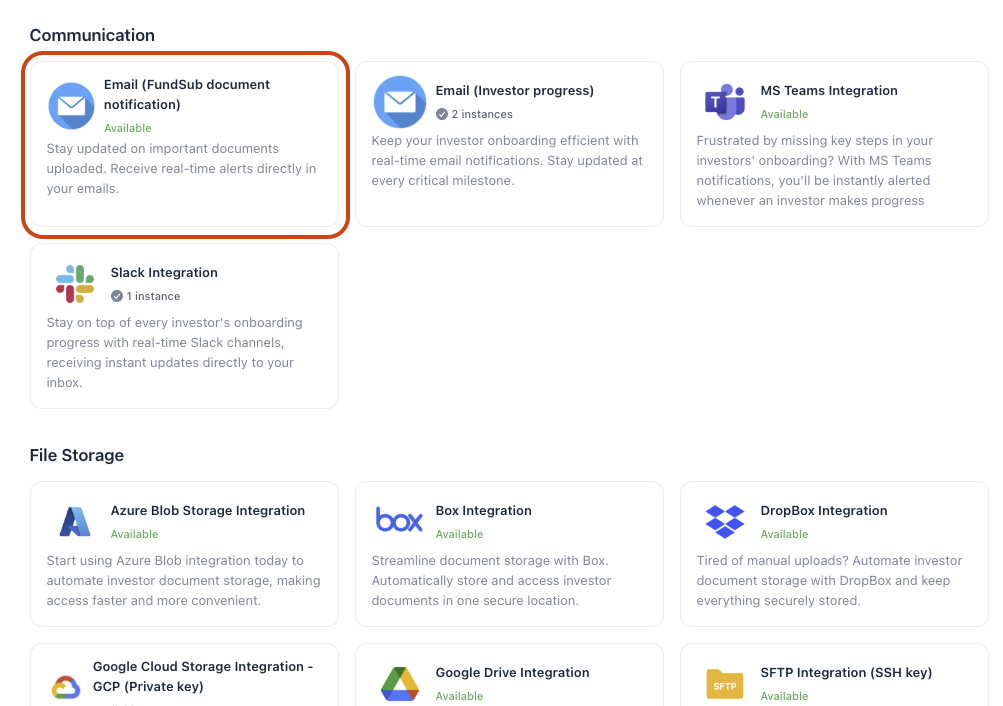
Task: Click the 'Stay on top of every investor's' description
Action: point(175,352)
